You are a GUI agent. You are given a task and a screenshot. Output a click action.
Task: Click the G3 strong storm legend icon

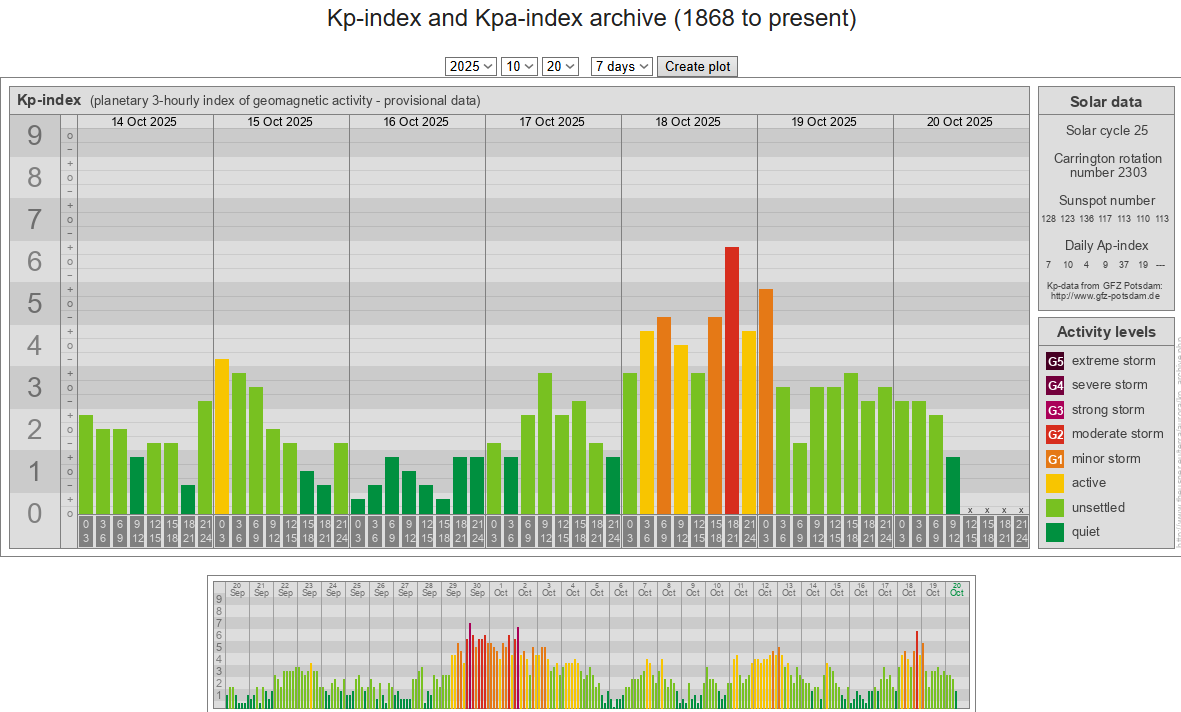point(1055,410)
